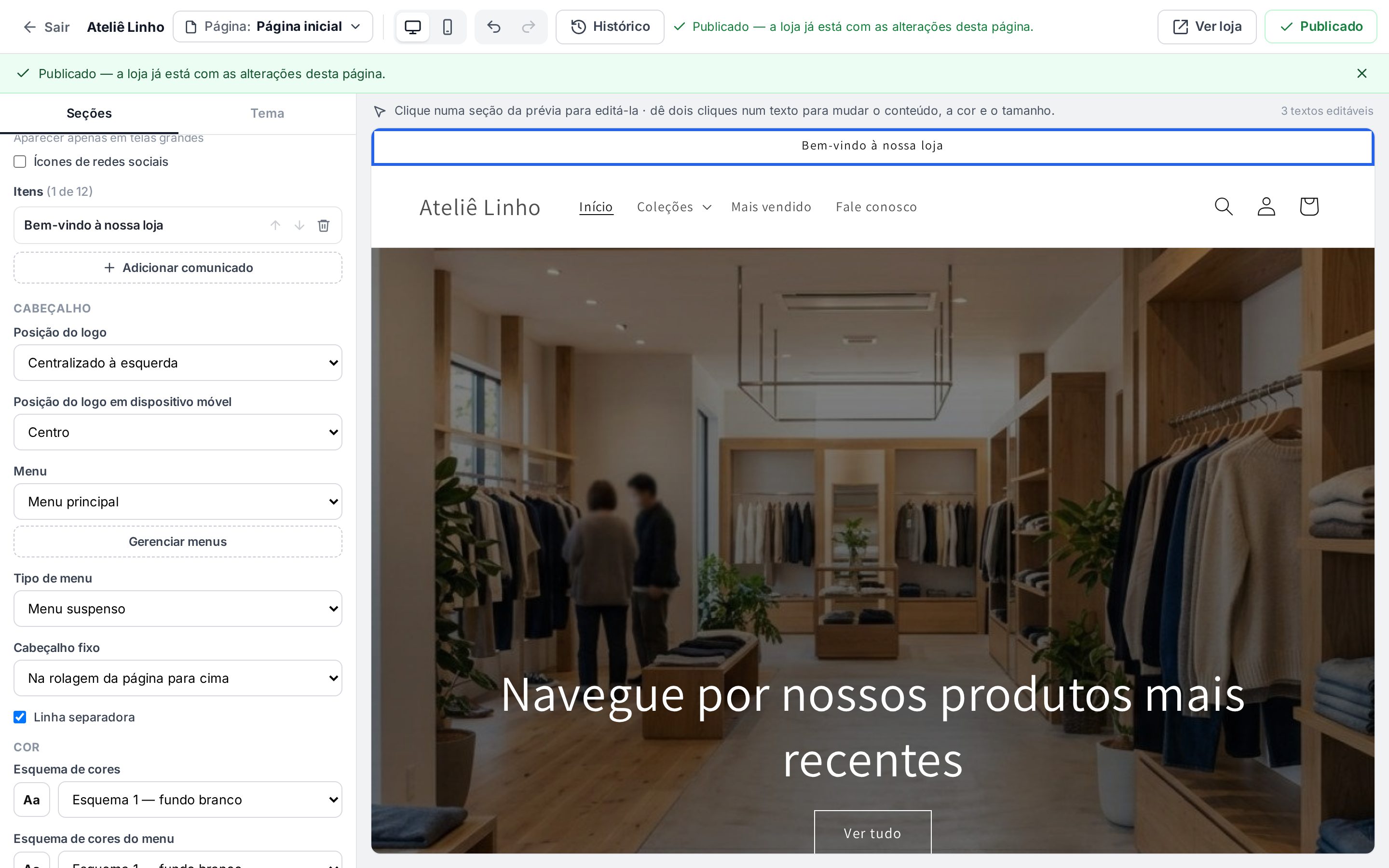The image size is (1389, 868).
Task: Click 'Gerenciar menus' button
Action: (178, 542)
